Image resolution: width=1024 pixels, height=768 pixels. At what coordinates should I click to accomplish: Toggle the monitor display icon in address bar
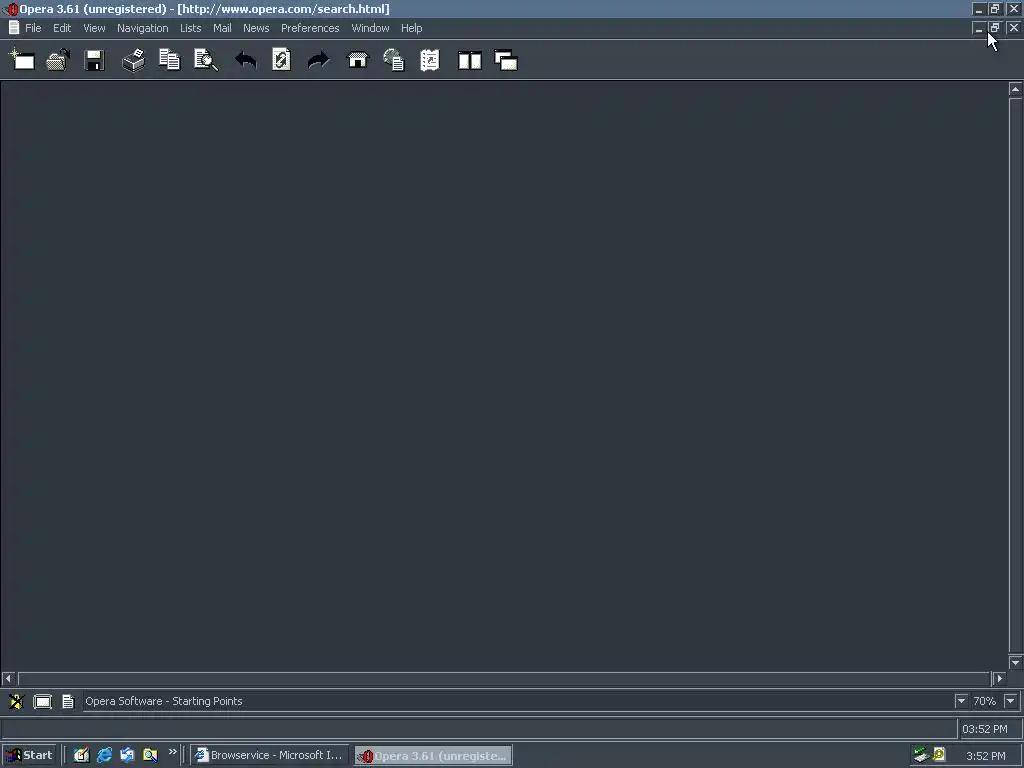42,701
